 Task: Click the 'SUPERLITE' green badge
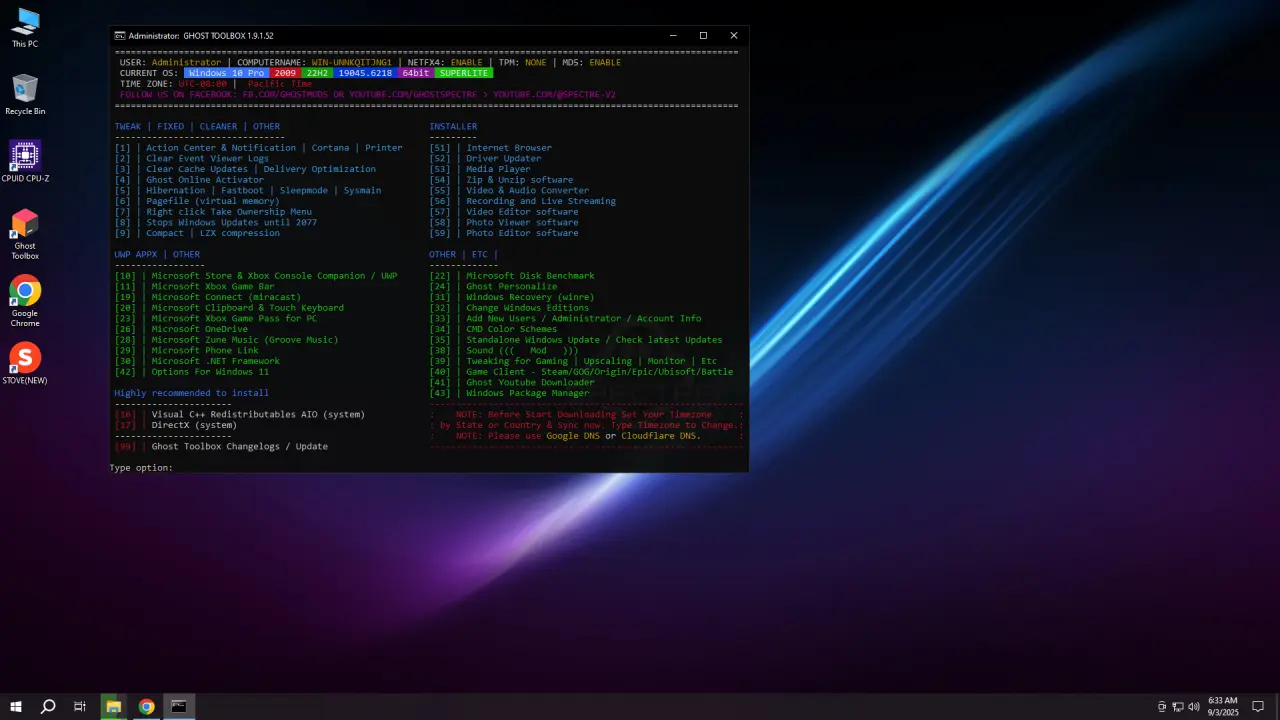click(x=464, y=73)
